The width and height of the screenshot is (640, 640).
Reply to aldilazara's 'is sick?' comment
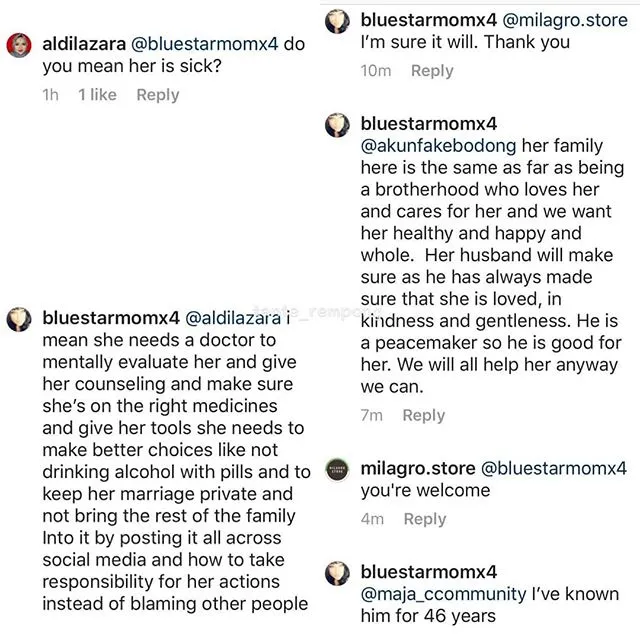coord(158,95)
